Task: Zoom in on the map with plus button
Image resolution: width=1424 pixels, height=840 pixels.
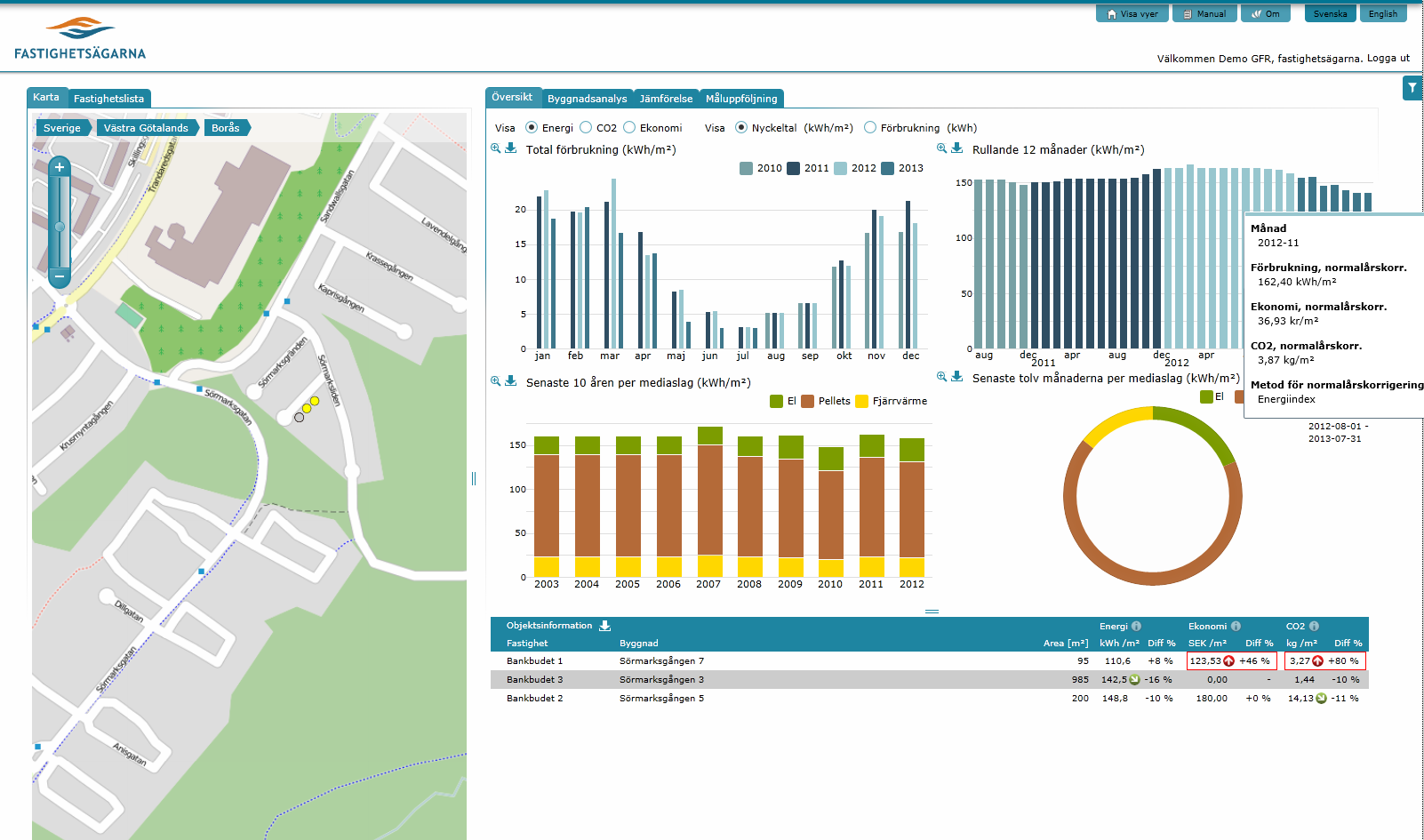Action: tap(60, 167)
